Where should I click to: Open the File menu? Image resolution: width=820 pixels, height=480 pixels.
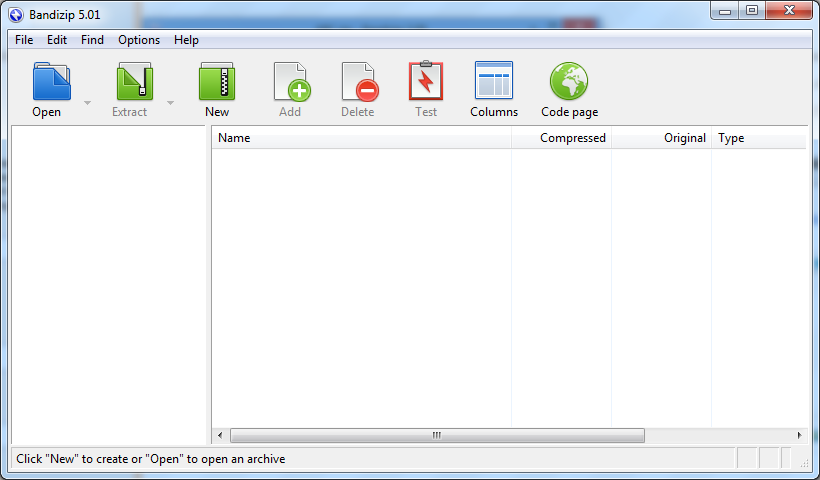coord(24,40)
